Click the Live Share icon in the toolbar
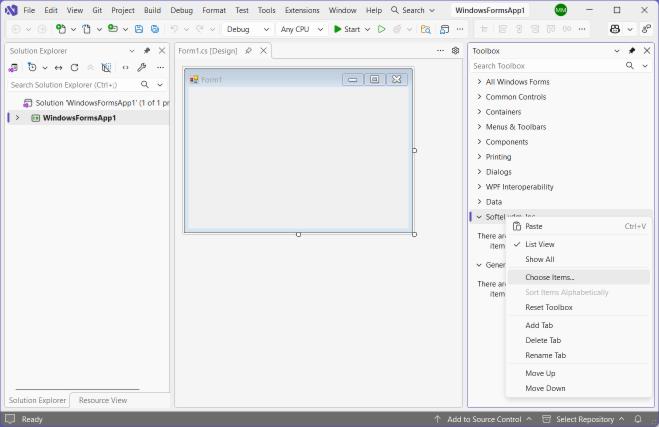659x427 pixels. (646, 29)
